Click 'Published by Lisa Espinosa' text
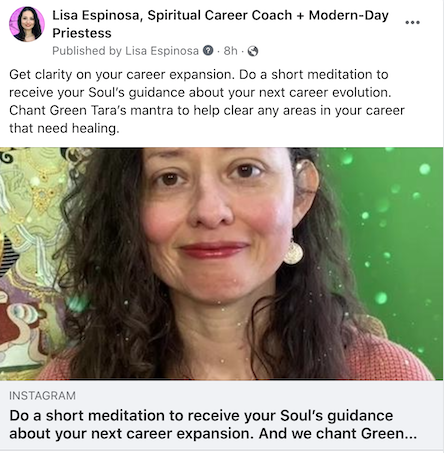The height and width of the screenshot is (453, 444). click(x=125, y=51)
